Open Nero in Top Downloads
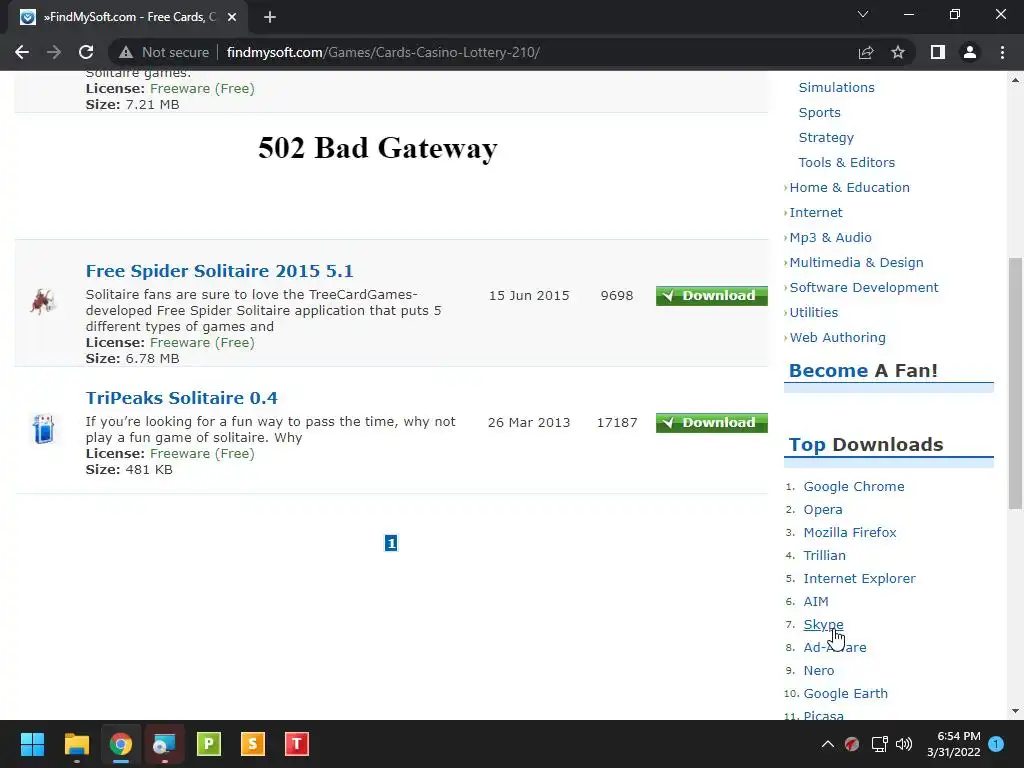The image size is (1024, 768). pos(818,671)
